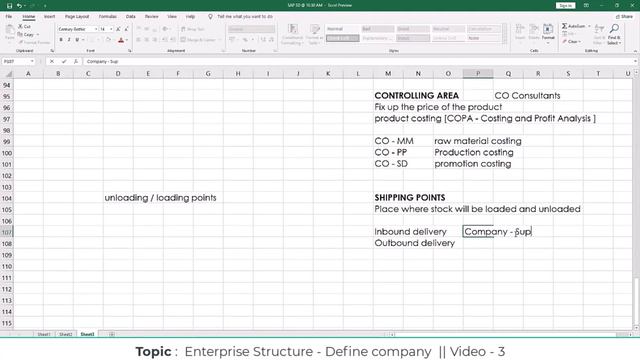Screen dimensions: 640x360
Task: Click the SHIPPING POINTS cell
Action: (x=410, y=198)
